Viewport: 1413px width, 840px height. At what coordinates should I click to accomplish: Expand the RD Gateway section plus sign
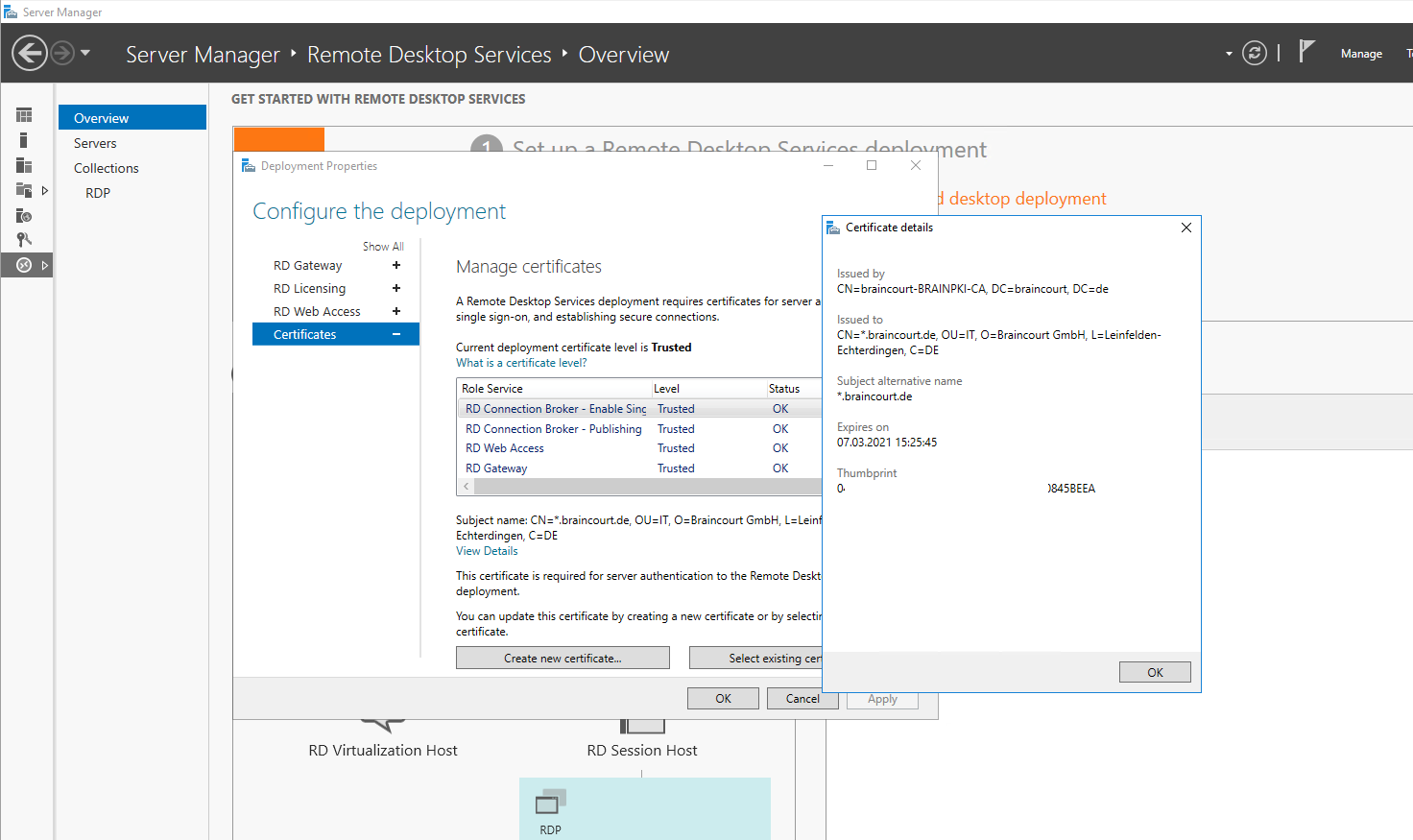tap(396, 265)
